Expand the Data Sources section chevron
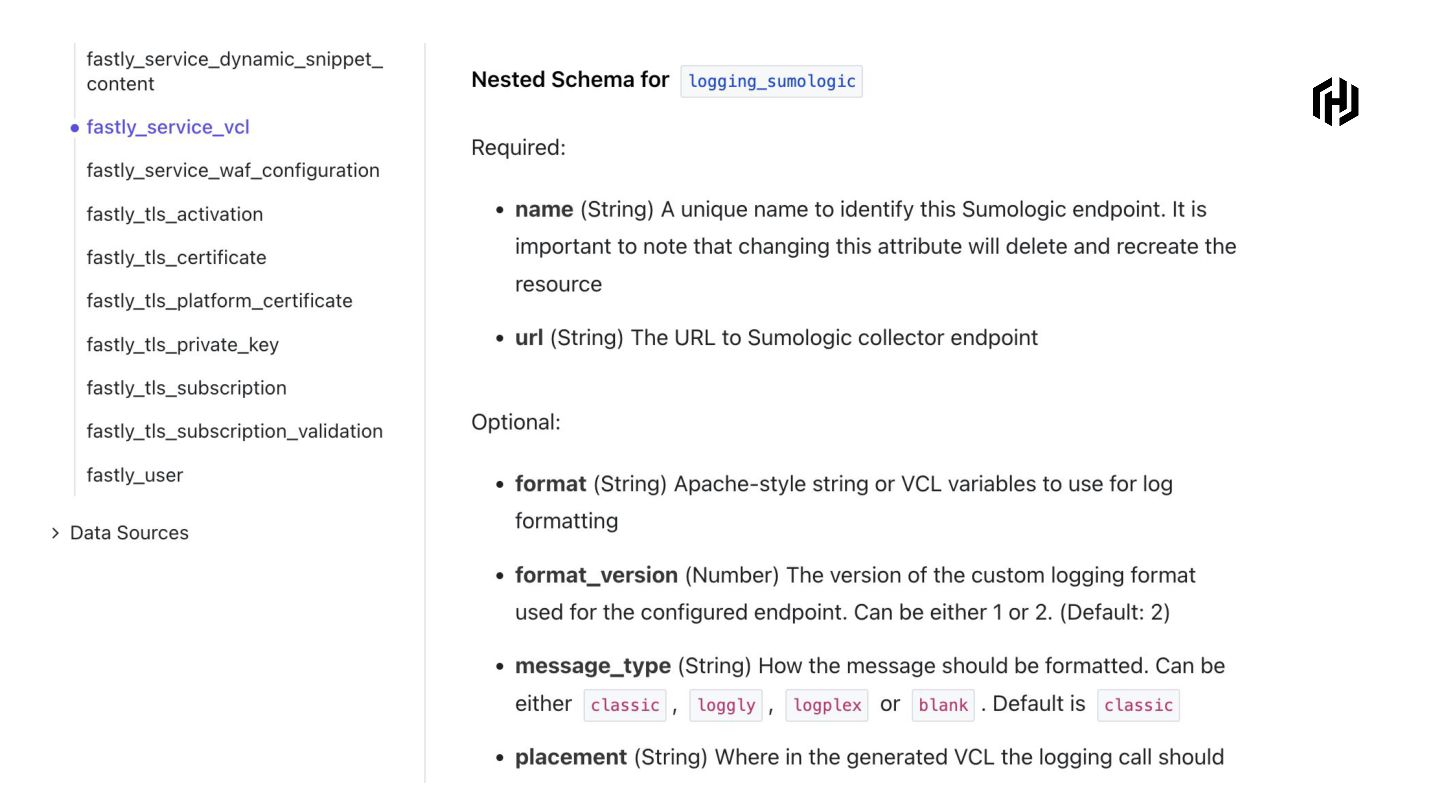Image resolution: width=1440 pixels, height=810 pixels. [55, 533]
